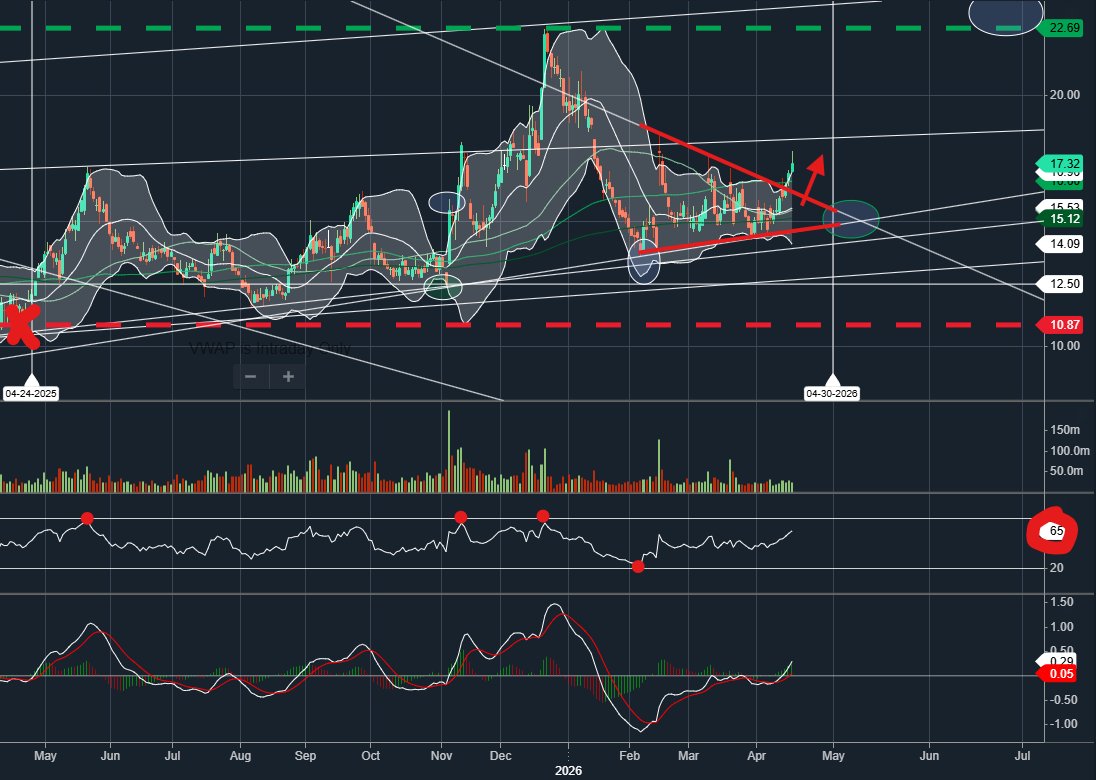Select the 04-30-2026 date marker
Viewport: 1096px width, 780px height.
[832, 393]
